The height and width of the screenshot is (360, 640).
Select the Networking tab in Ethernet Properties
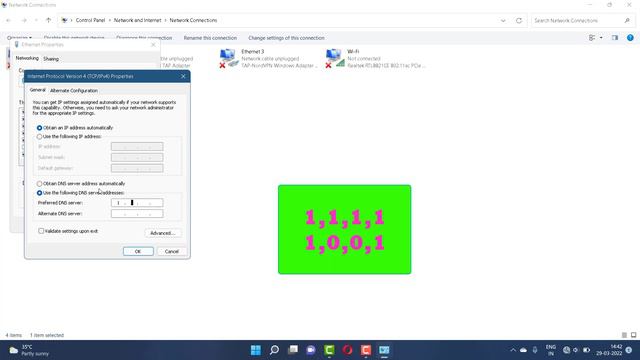click(27, 58)
